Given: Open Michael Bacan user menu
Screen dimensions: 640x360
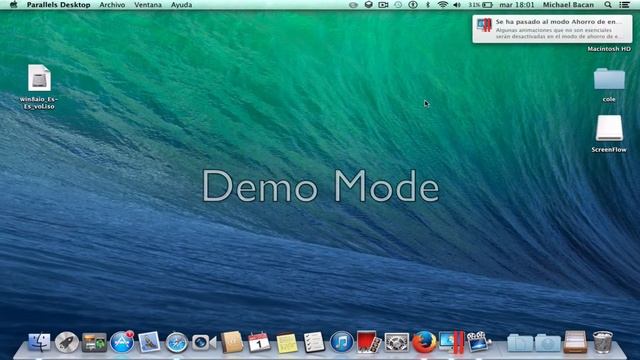Looking at the screenshot, I should [x=568, y=5].
